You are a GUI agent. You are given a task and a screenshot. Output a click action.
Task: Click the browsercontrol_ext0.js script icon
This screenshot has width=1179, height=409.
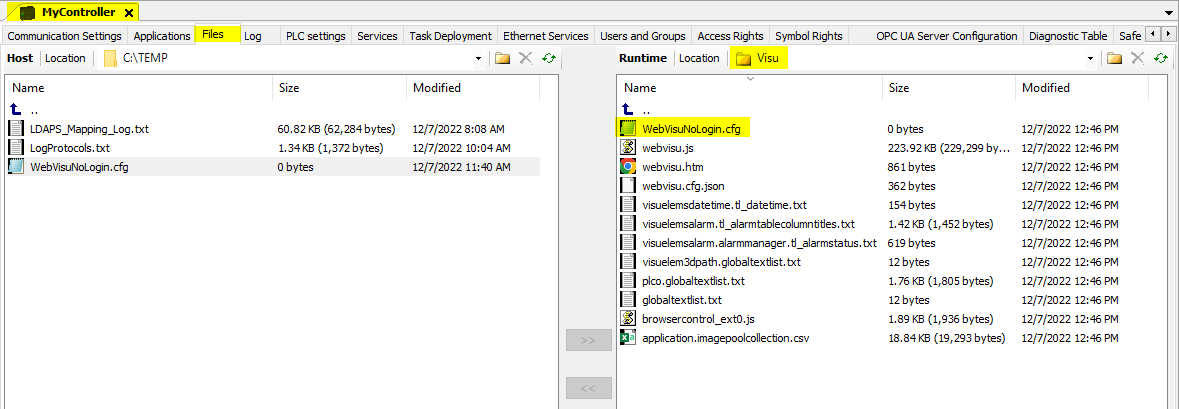[628, 319]
